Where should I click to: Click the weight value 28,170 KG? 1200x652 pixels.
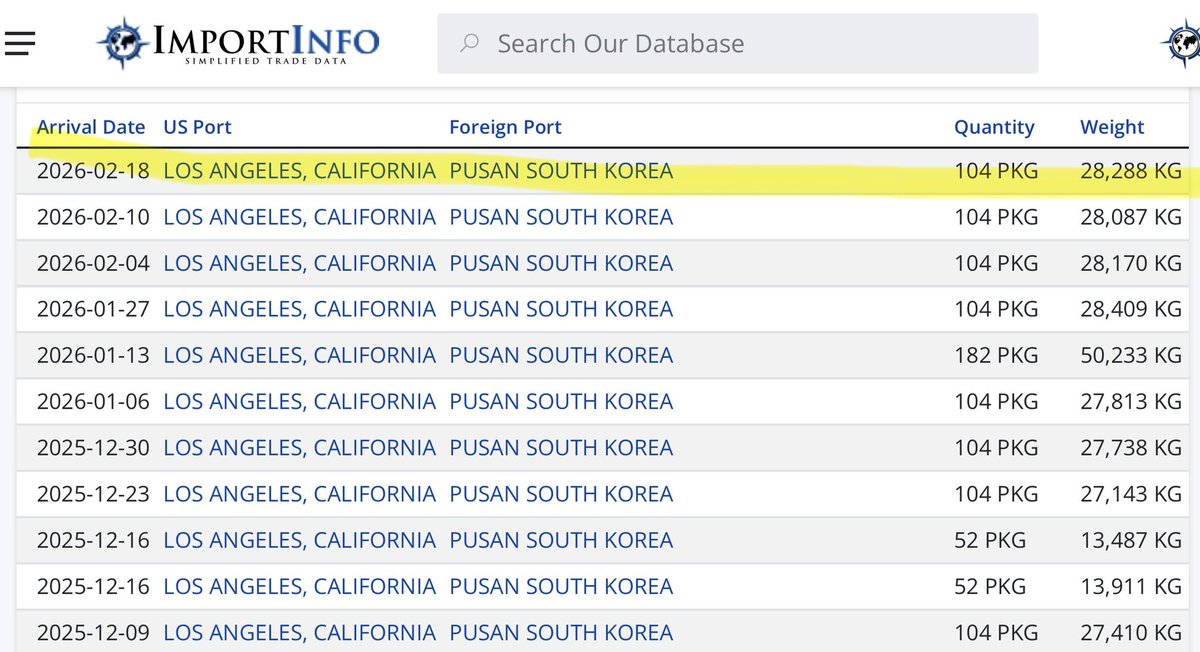pos(1131,263)
